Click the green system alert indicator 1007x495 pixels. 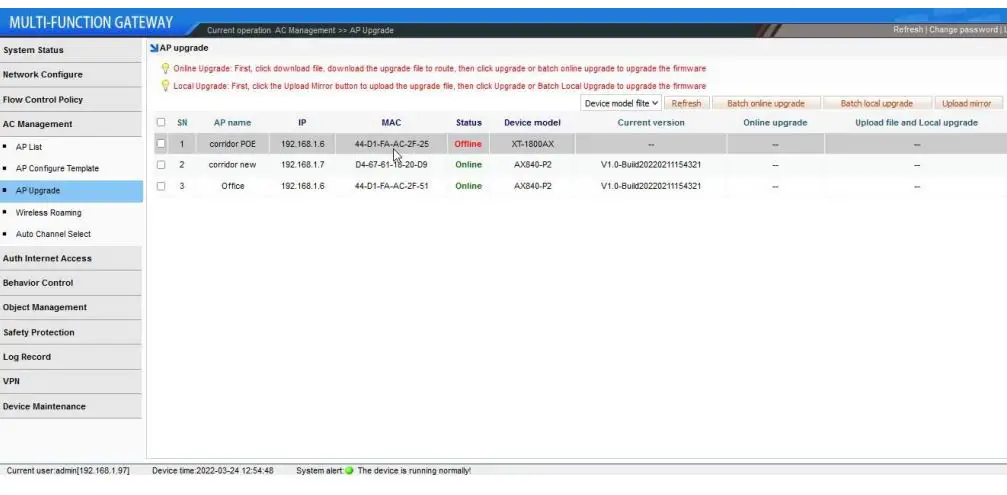click(349, 471)
